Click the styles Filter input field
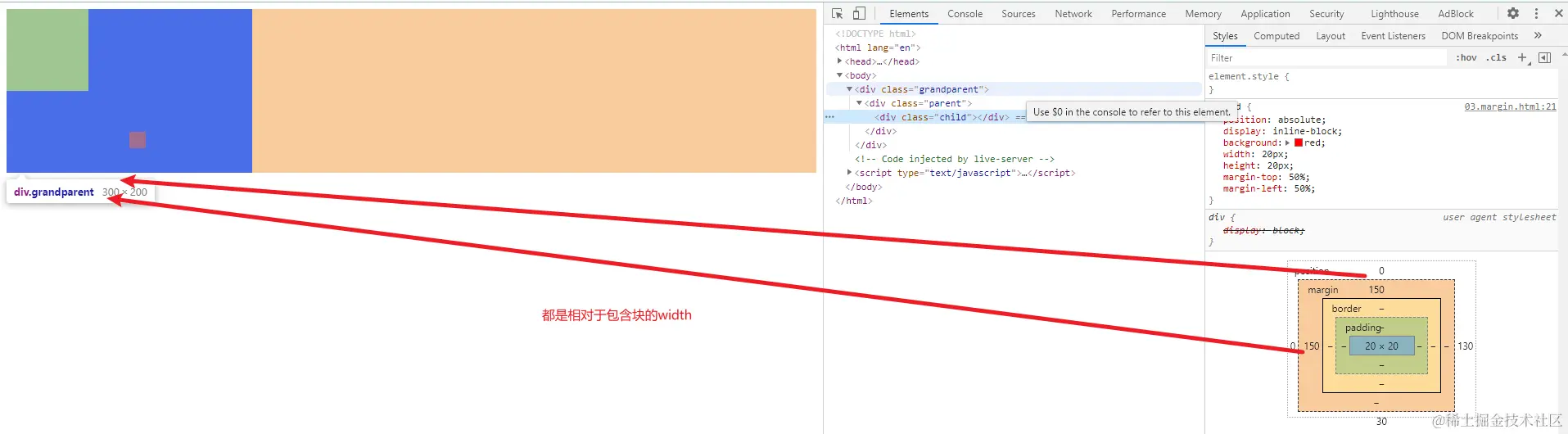 [1326, 58]
